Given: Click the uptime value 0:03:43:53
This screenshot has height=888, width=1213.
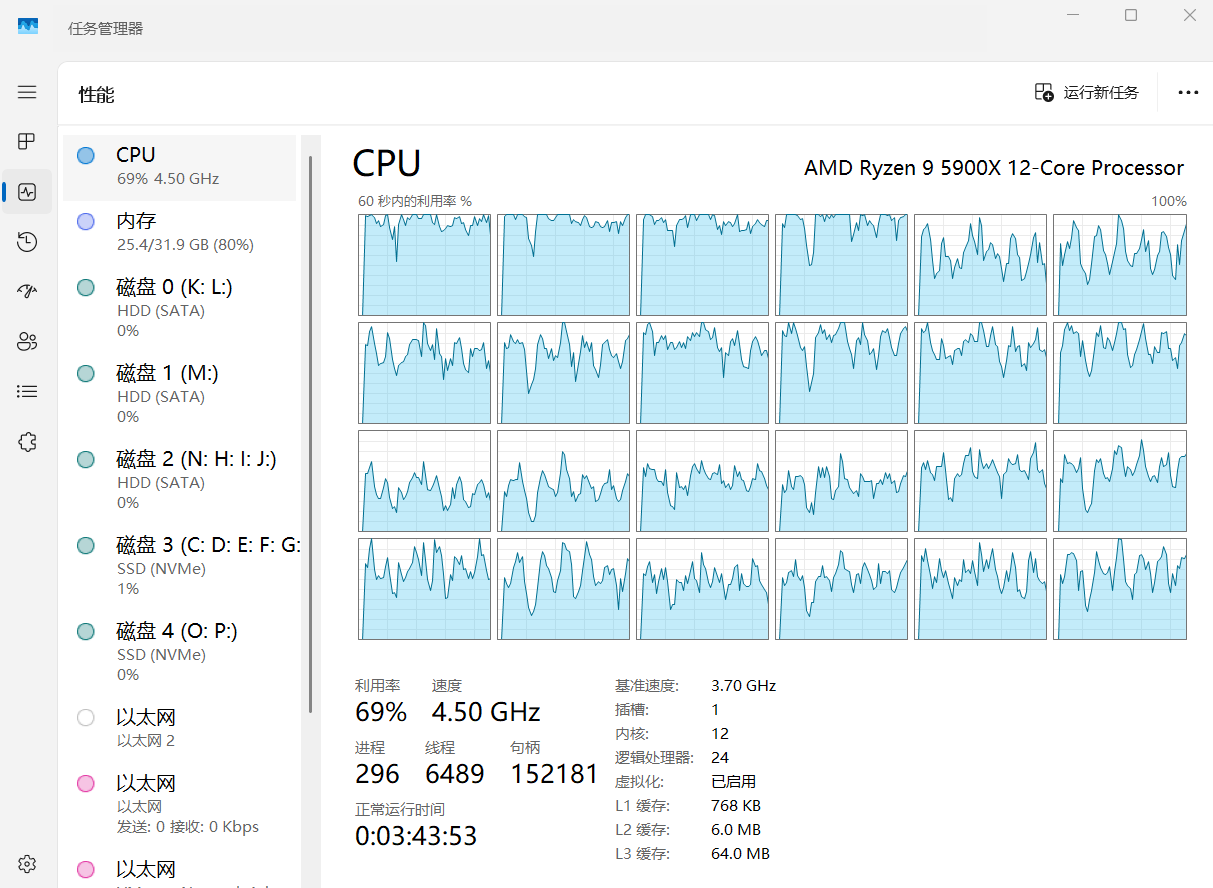Looking at the screenshot, I should coord(416,835).
